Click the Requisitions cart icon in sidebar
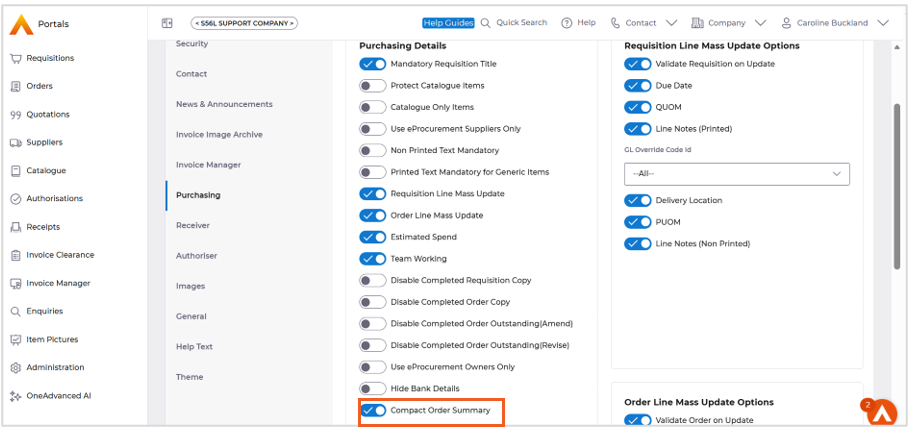 click(15, 59)
